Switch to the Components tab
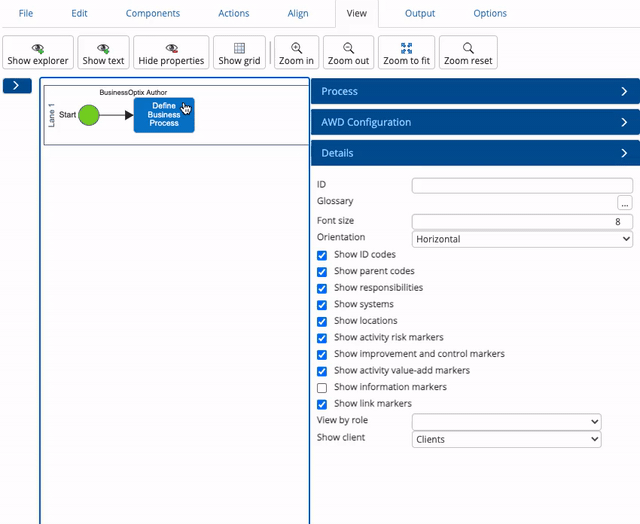This screenshot has height=524, width=640. pos(154,14)
